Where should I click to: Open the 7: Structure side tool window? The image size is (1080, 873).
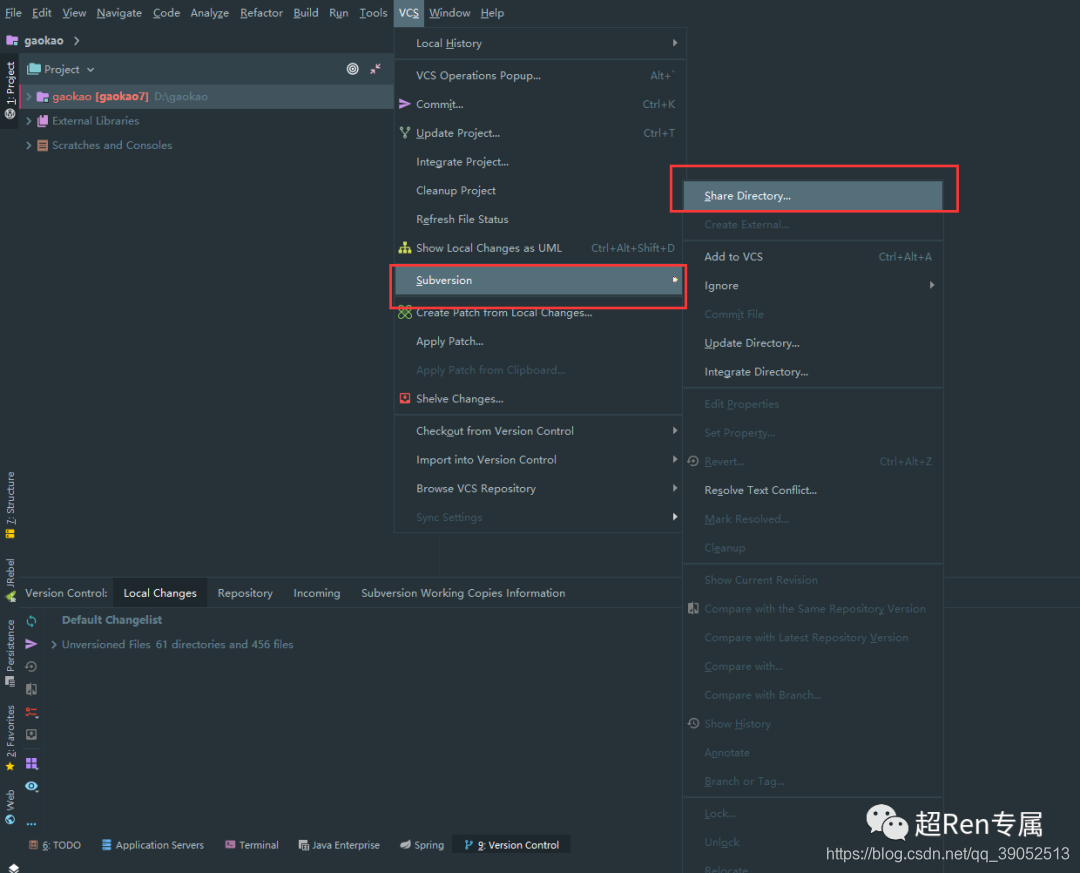pos(10,505)
